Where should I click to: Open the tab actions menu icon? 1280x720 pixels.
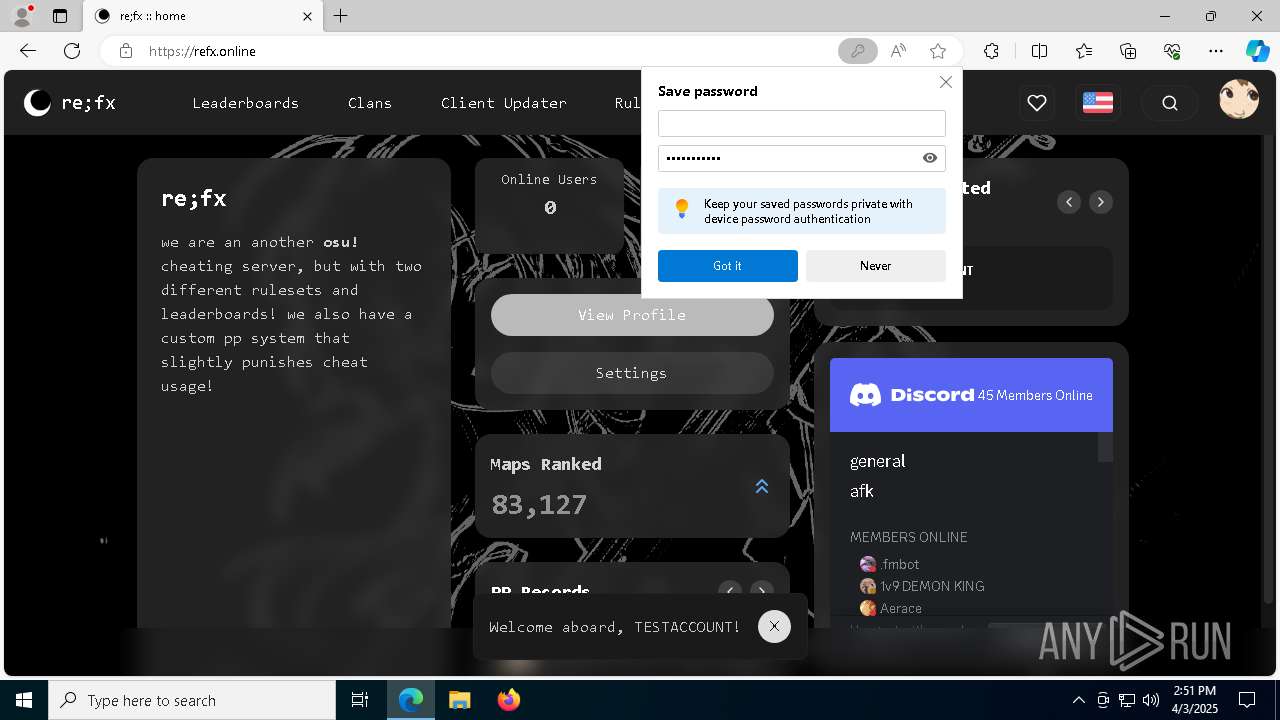[60, 16]
